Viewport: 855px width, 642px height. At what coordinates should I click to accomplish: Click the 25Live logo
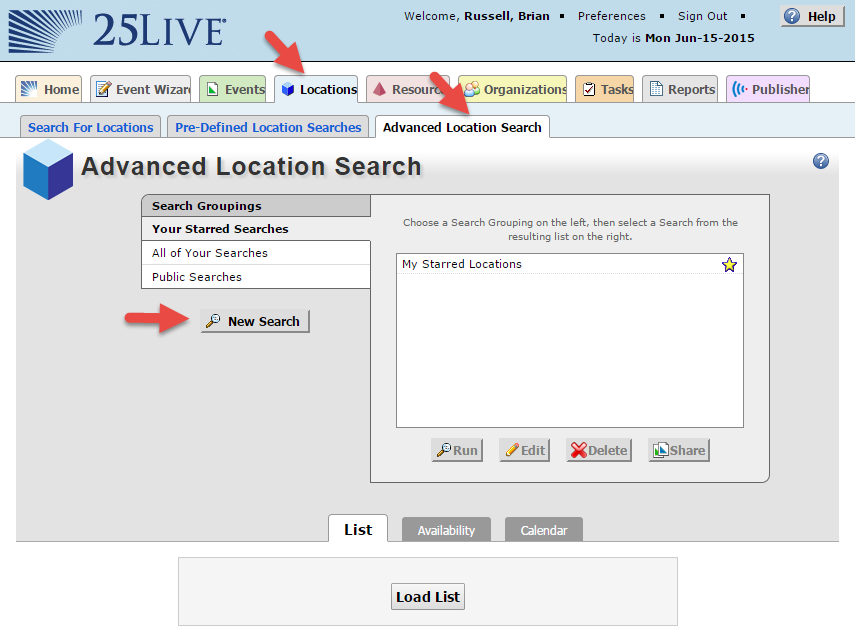pos(117,31)
